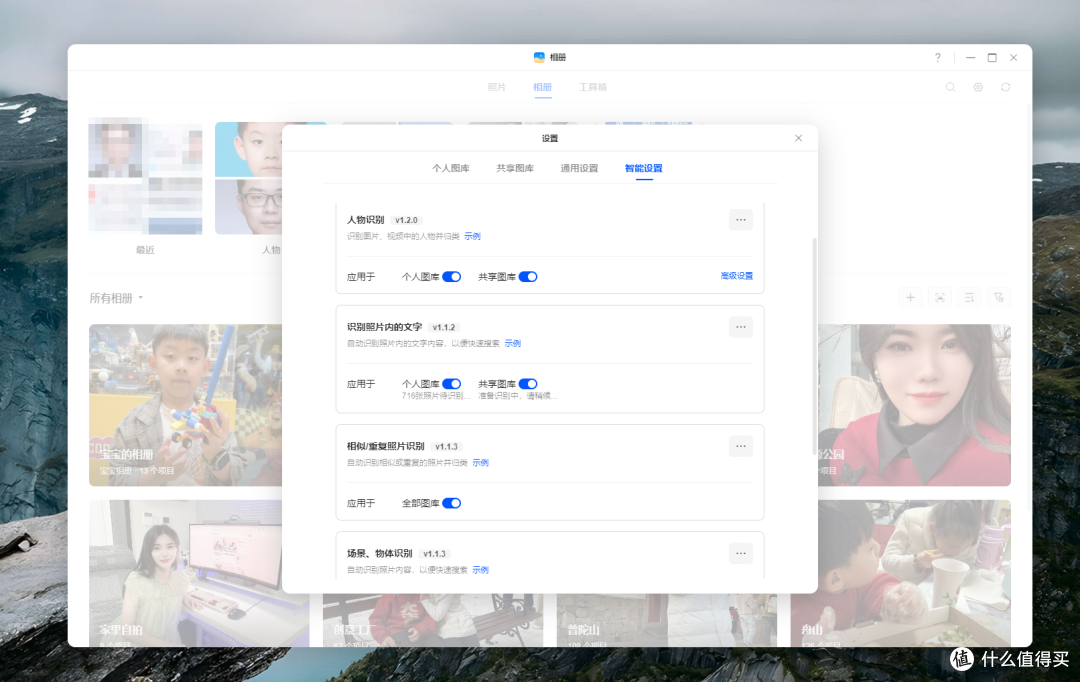Click version tag v1.1.2
Image resolution: width=1080 pixels, height=682 pixels.
[x=444, y=327]
